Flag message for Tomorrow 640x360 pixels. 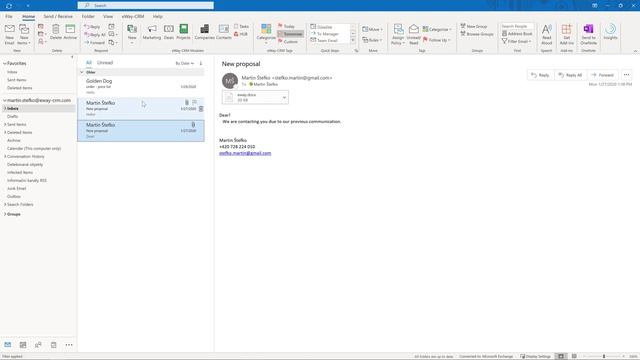tap(290, 34)
